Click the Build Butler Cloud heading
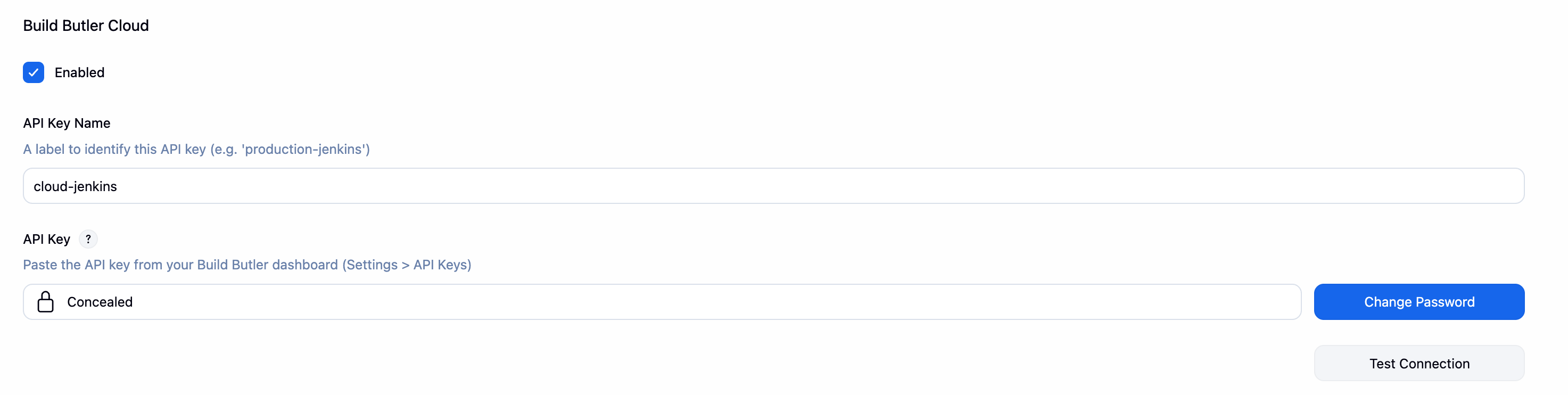The image size is (1568, 395). tap(86, 26)
